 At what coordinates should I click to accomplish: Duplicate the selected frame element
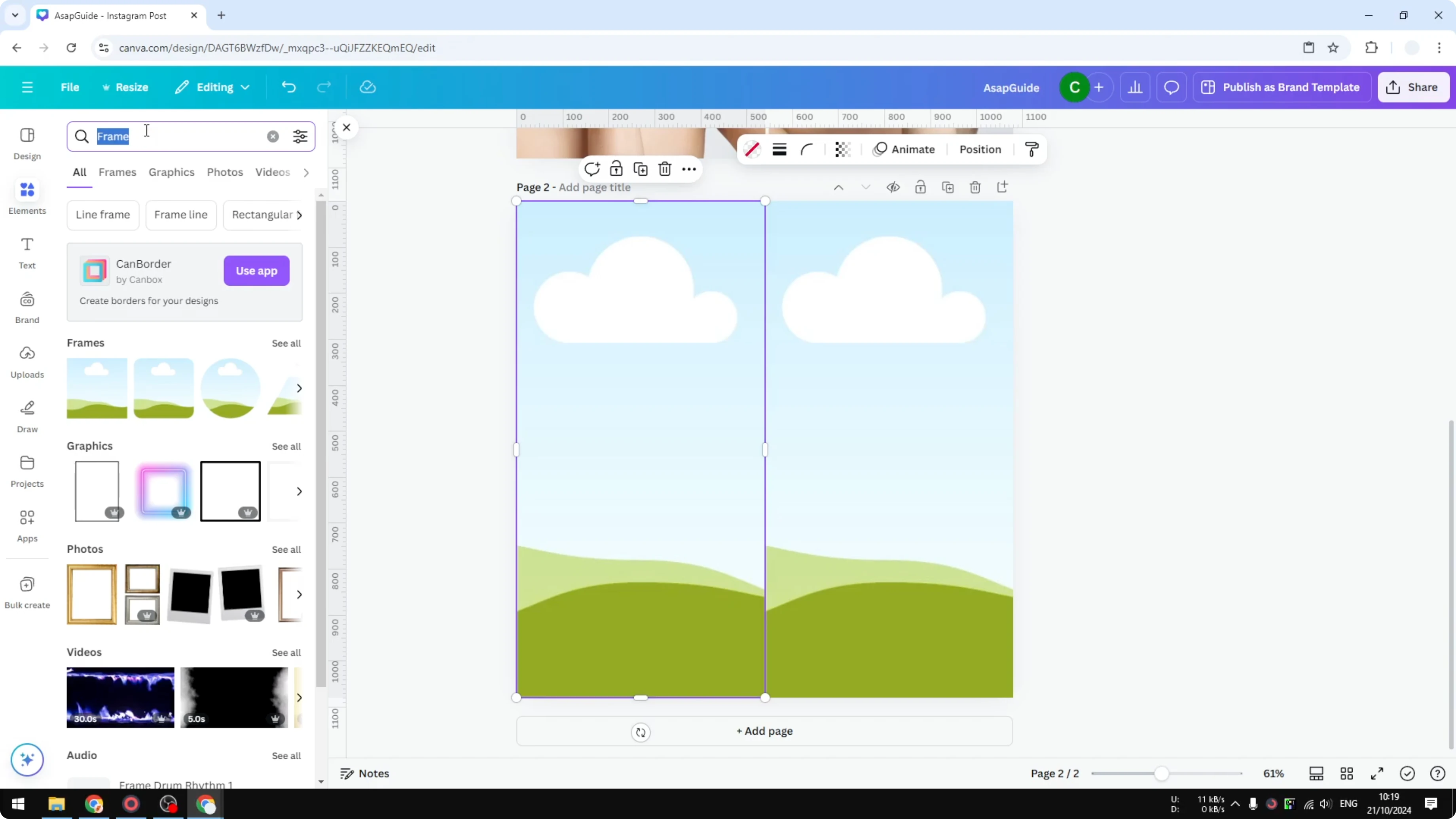pos(641,169)
